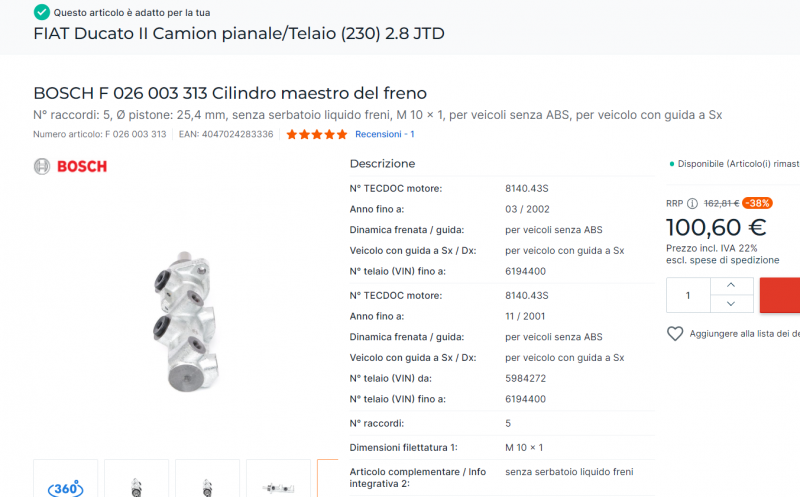The width and height of the screenshot is (800, 497).
Task: Select the second product image thumbnail
Action: tap(136, 484)
